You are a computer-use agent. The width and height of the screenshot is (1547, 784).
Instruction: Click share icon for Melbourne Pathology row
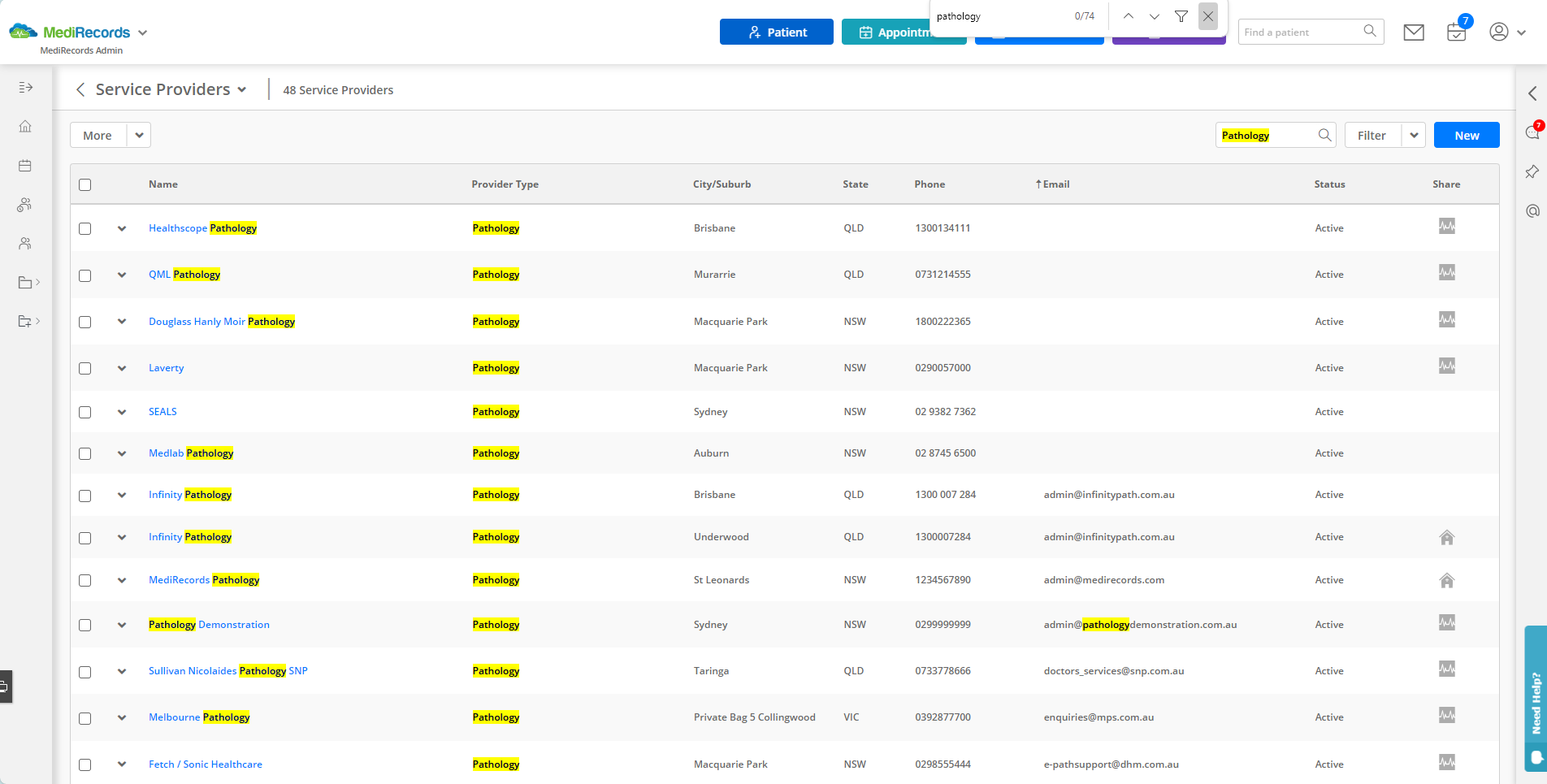pos(1447,715)
